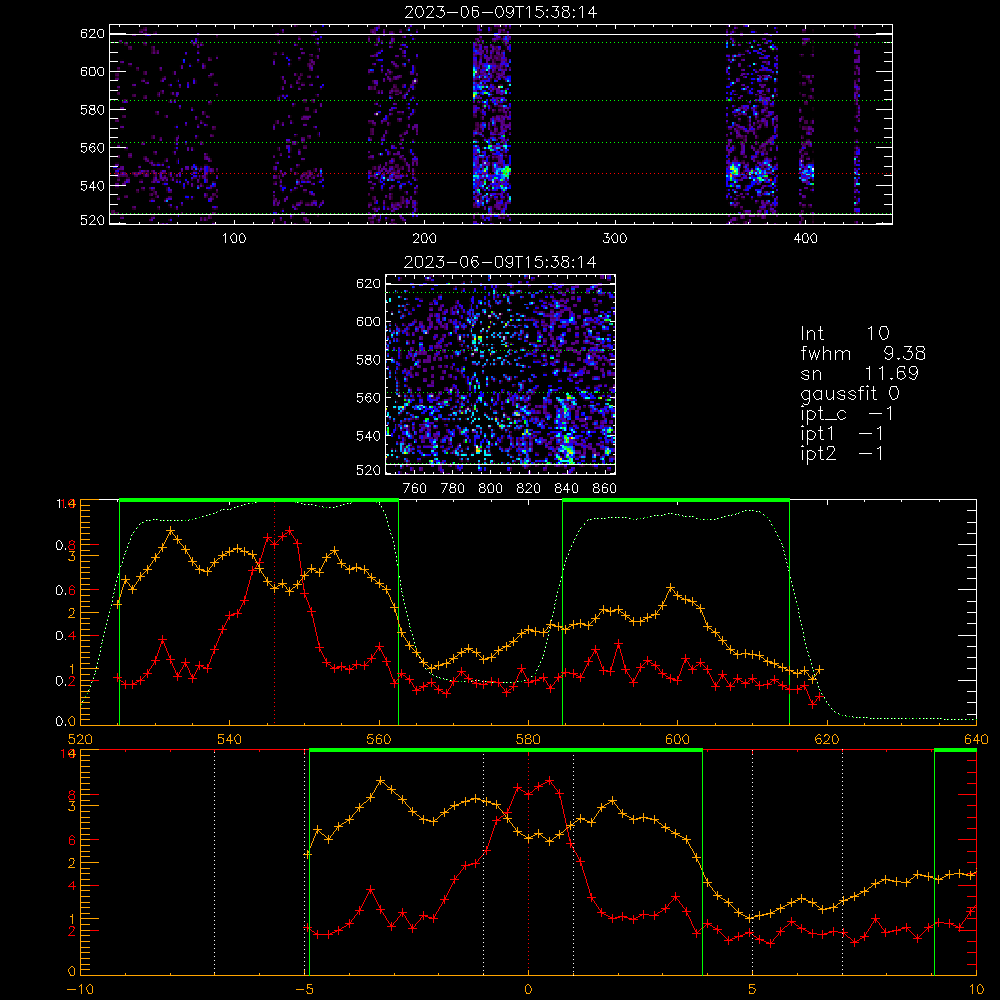Click the y-axis label '580' on the top plot
Screen dimensions: 1000x1000
point(92,110)
